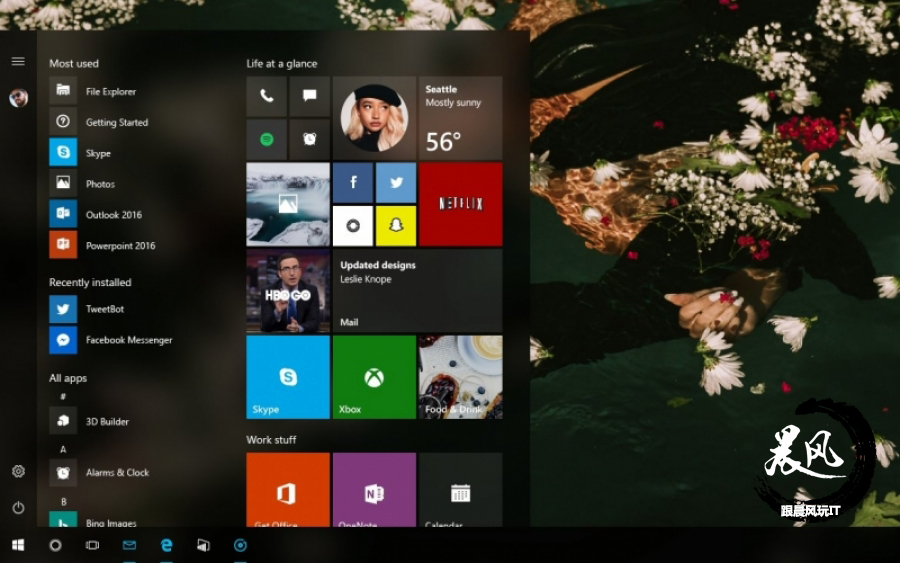Click the Windows Start button on taskbar
The height and width of the screenshot is (563, 900).
pyautogui.click(x=18, y=545)
